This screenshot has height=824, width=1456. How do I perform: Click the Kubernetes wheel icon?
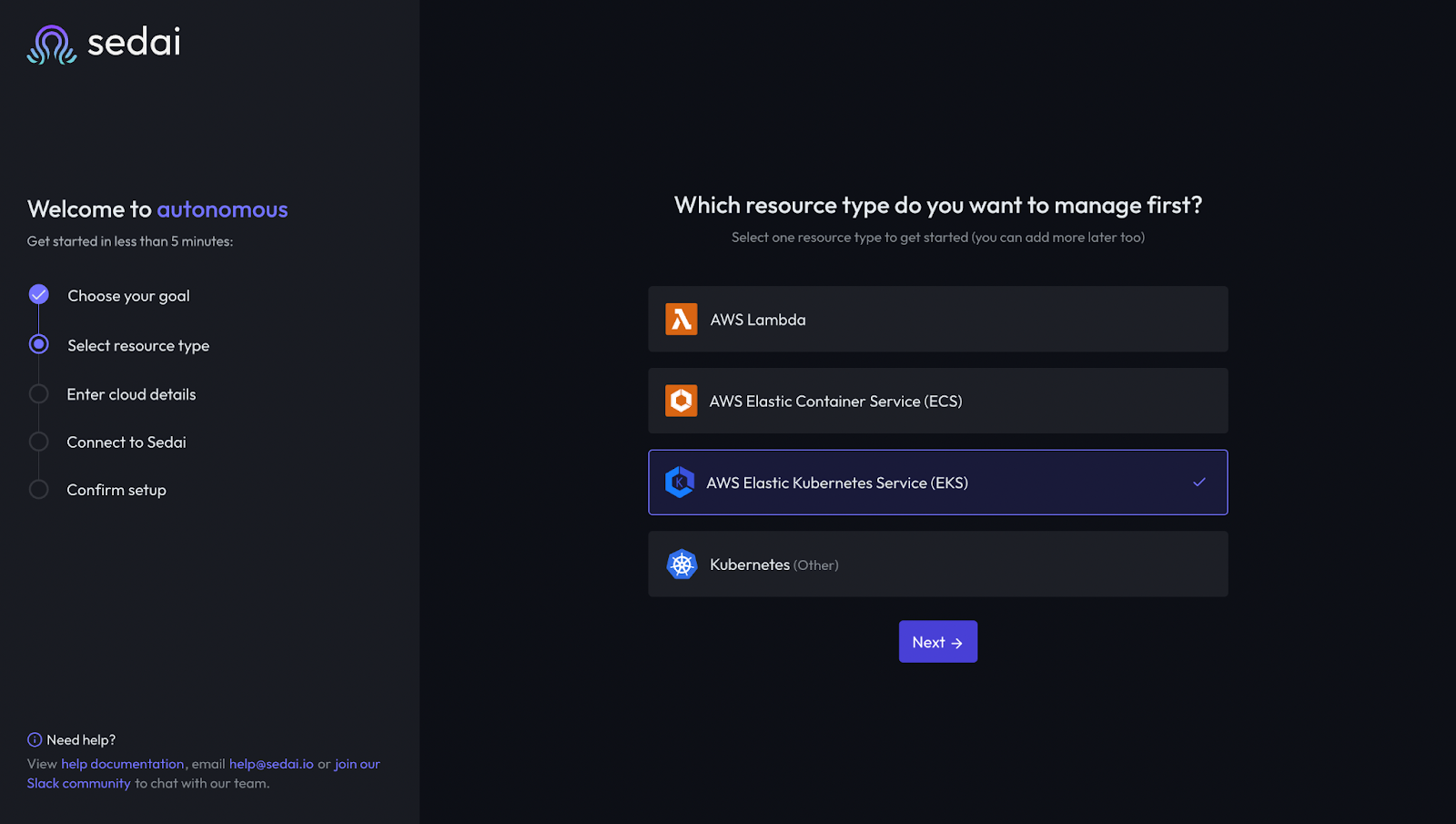681,564
